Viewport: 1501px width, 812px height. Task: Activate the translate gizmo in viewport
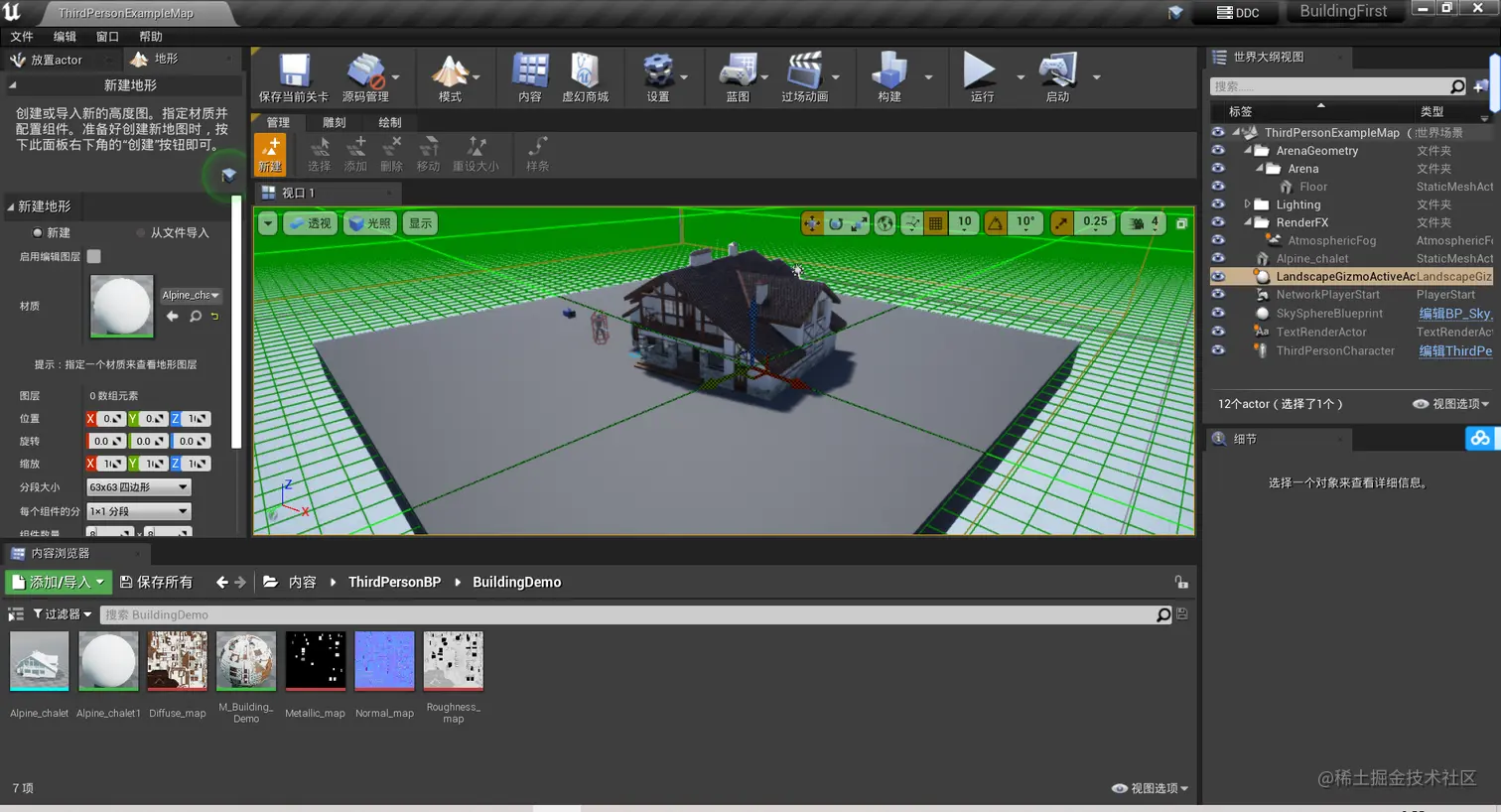point(812,223)
